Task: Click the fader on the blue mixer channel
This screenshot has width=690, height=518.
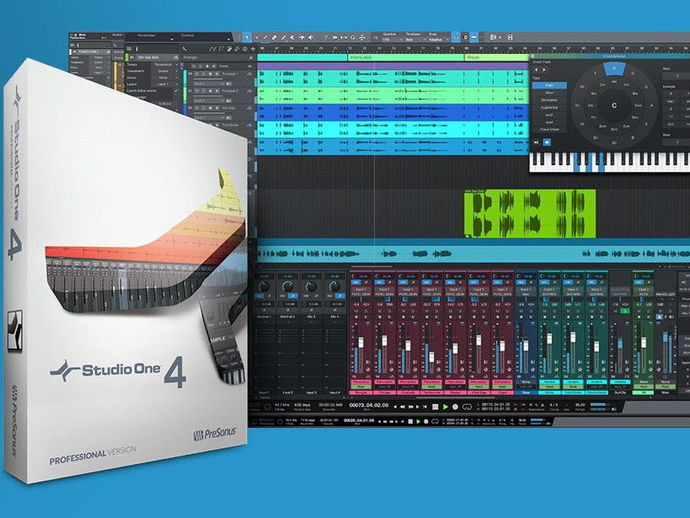Action: [526, 345]
